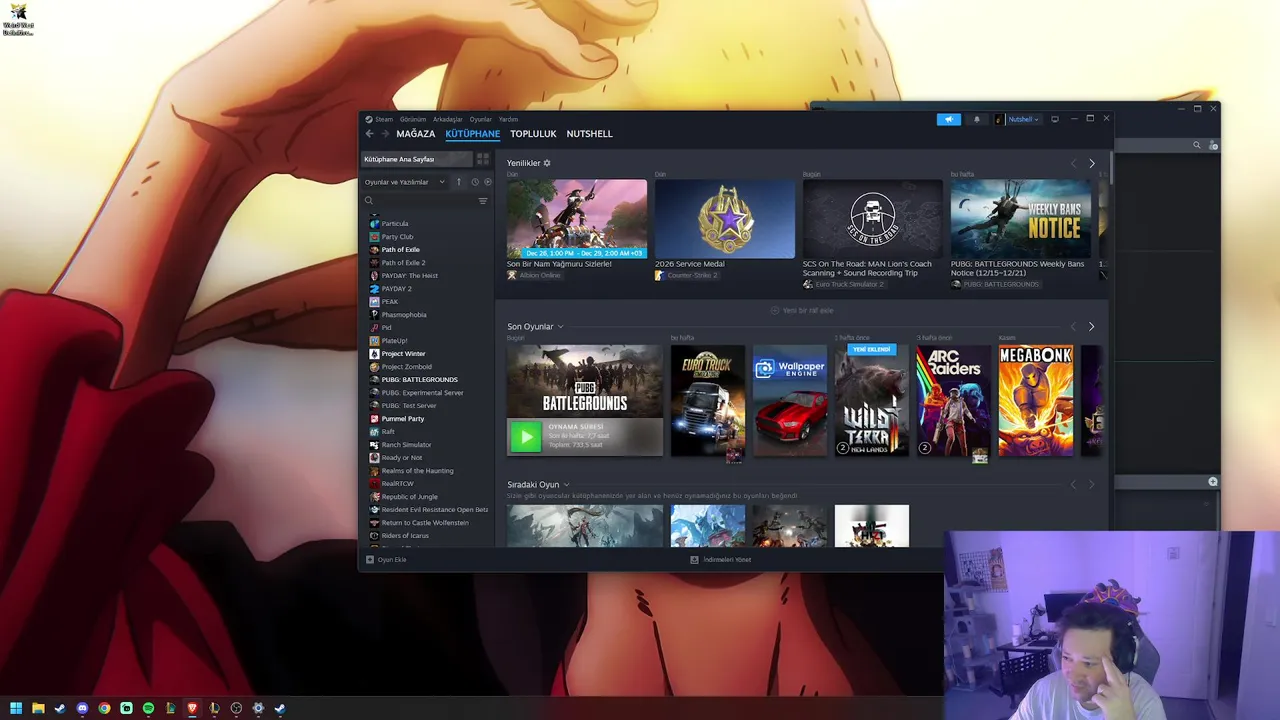Select PAYDAY: The Heist in list

[409, 276]
